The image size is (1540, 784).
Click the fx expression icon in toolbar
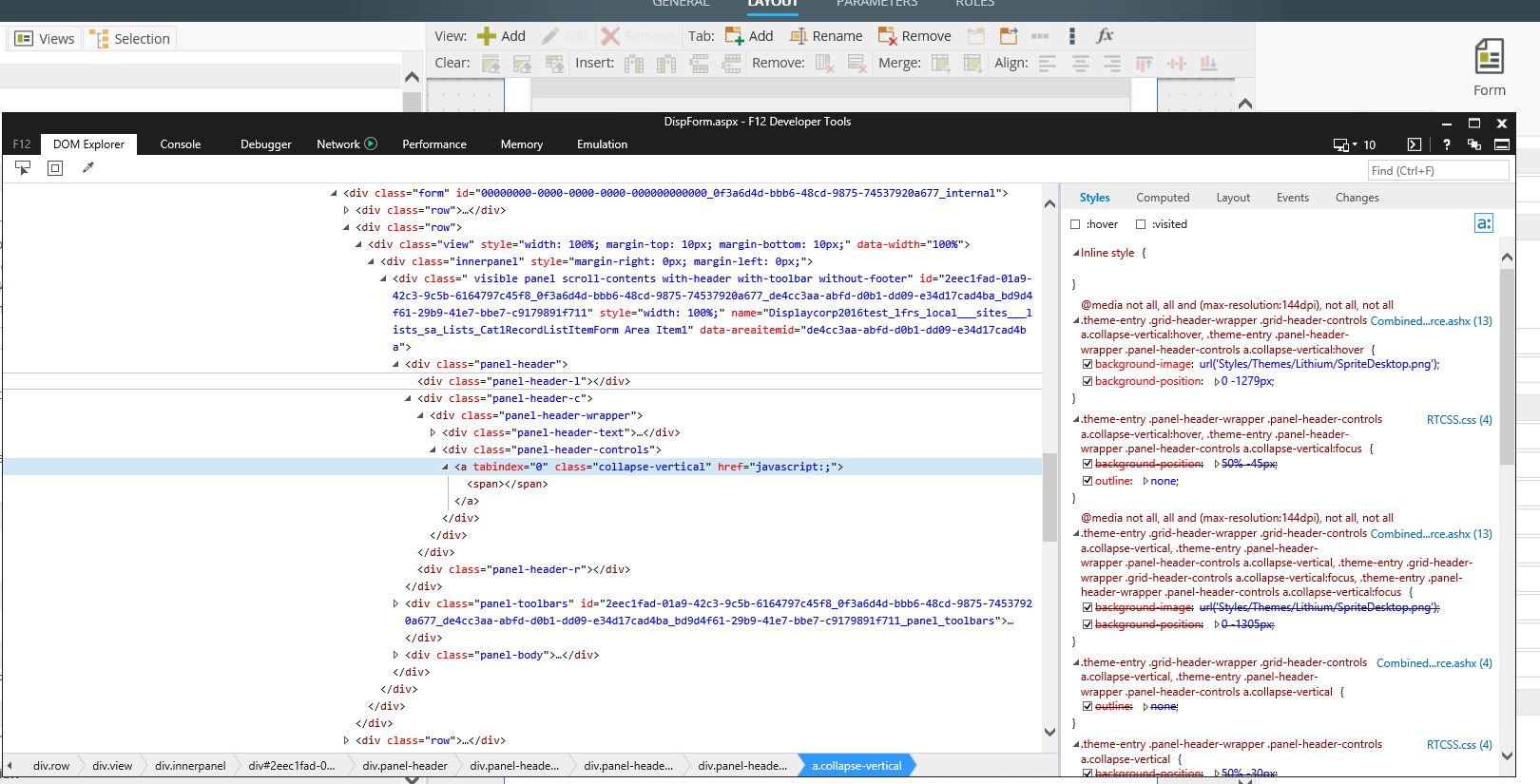(1104, 36)
